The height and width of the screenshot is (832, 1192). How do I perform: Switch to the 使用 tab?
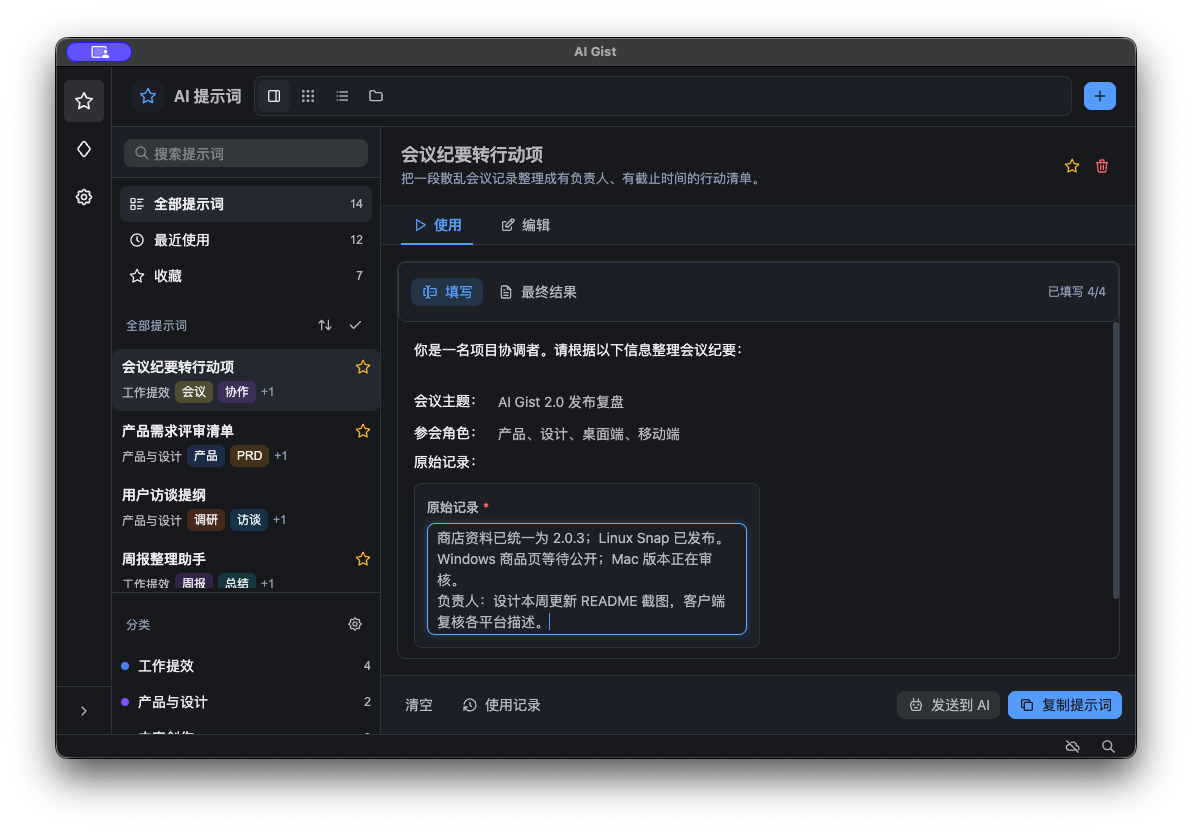tap(437, 225)
